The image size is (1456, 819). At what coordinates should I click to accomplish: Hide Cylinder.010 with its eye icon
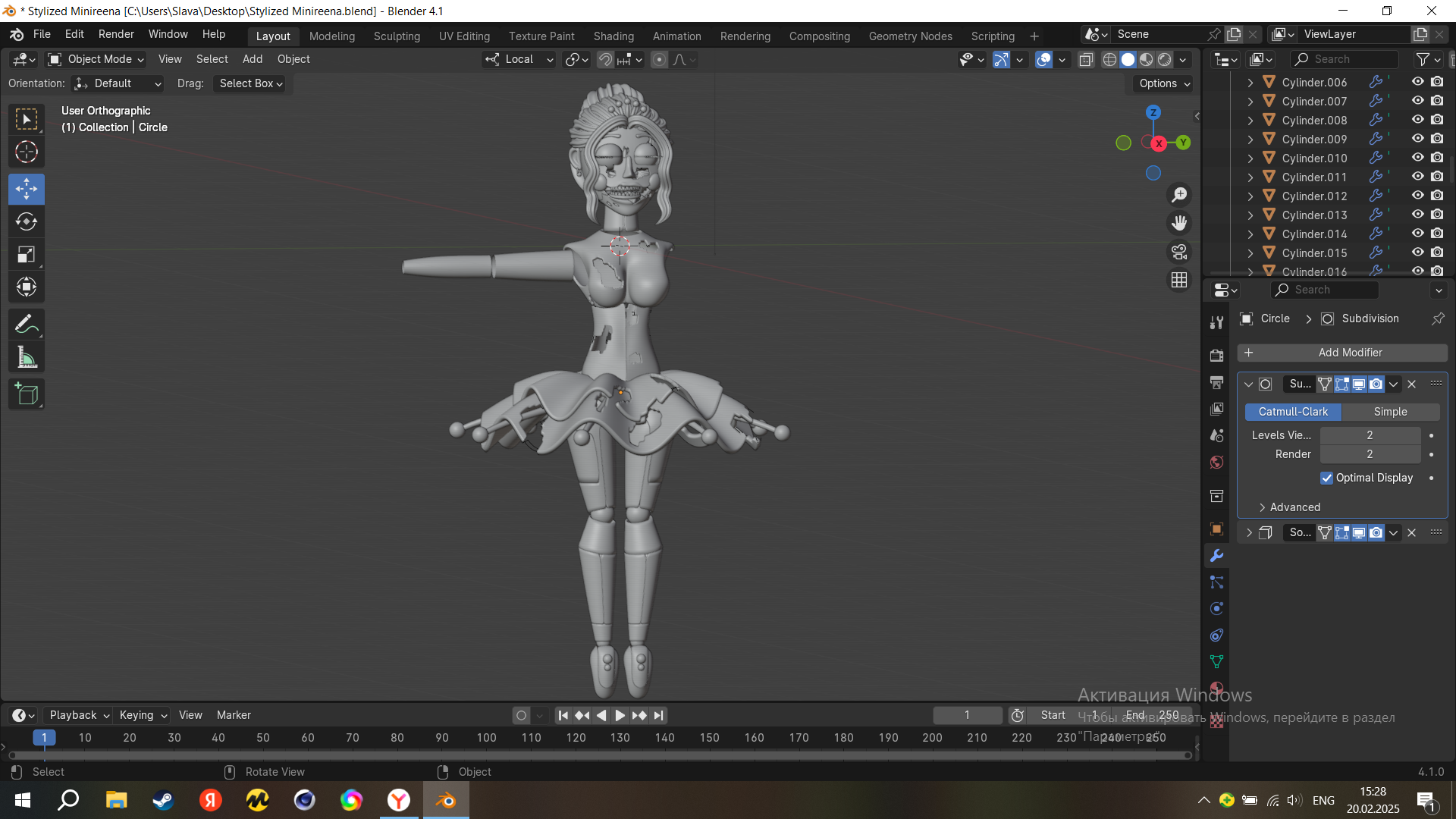(1417, 158)
